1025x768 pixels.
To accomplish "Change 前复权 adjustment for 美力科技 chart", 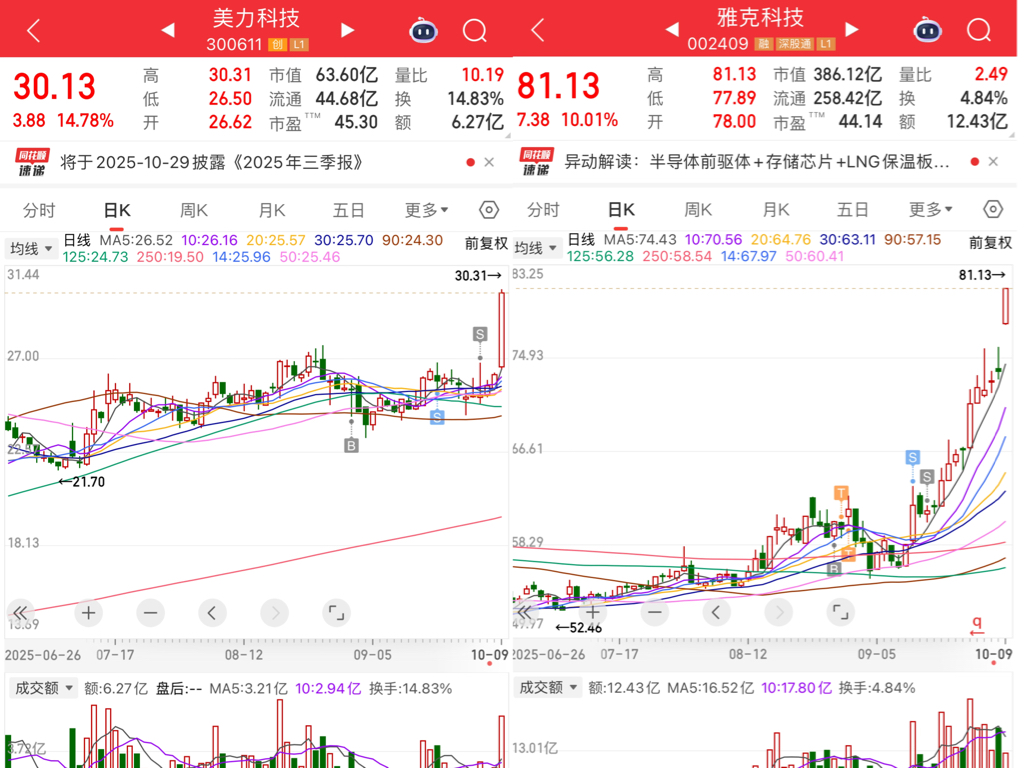I will [486, 244].
